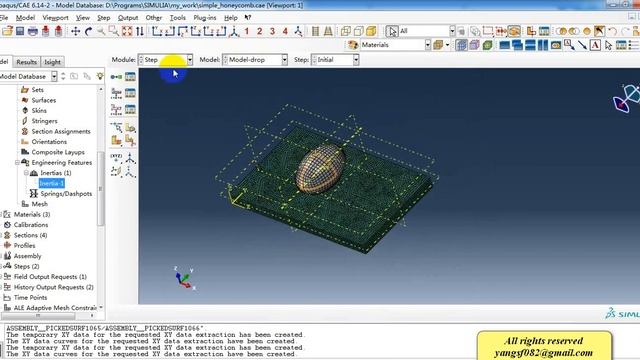Open the Viewport menu

click(x=55, y=18)
